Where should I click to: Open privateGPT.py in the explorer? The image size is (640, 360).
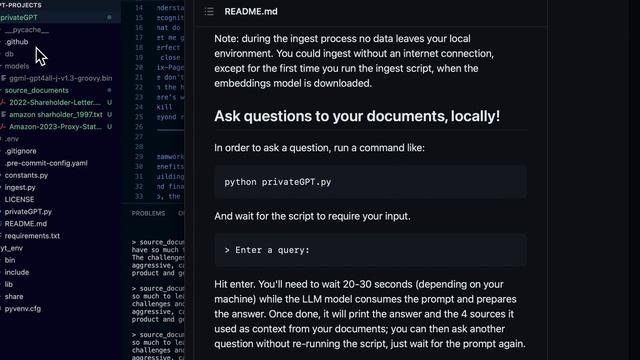coord(28,212)
